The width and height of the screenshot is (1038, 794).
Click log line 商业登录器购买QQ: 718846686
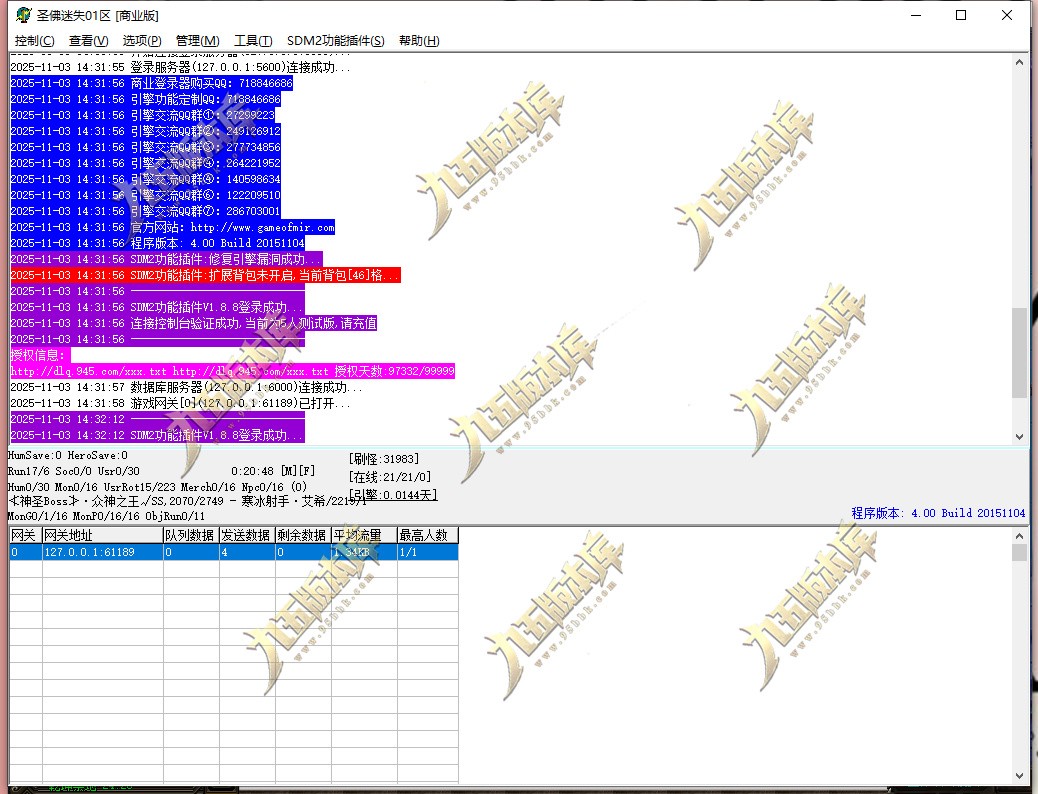[x=152, y=83]
